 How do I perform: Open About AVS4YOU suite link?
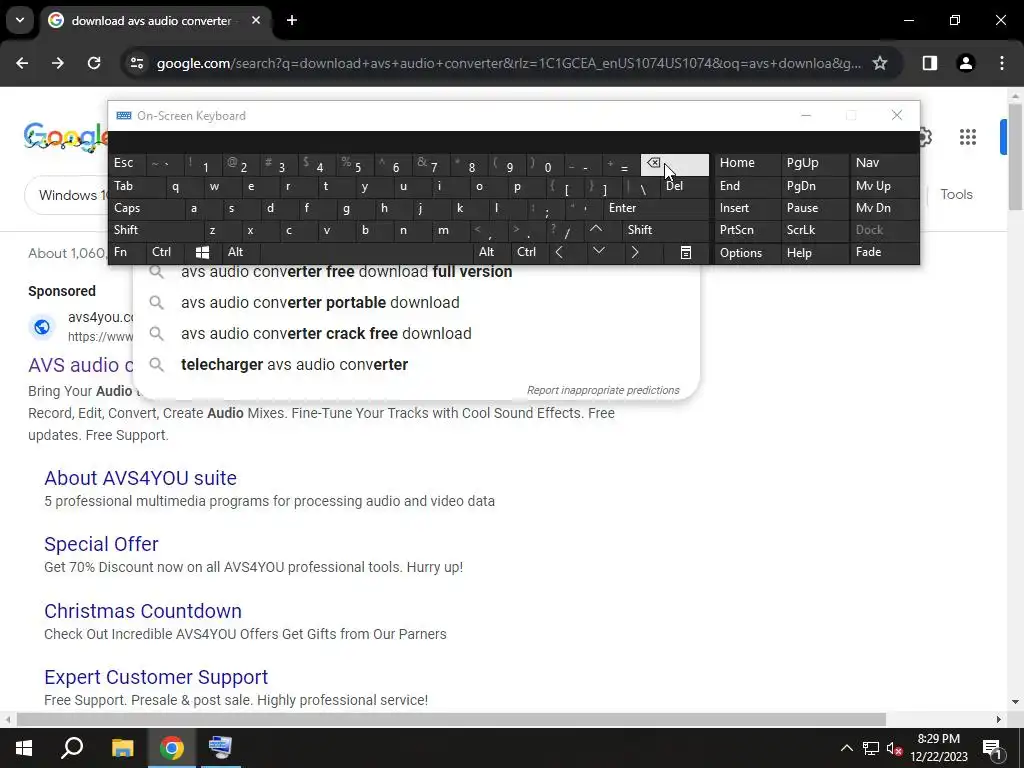coord(140,478)
